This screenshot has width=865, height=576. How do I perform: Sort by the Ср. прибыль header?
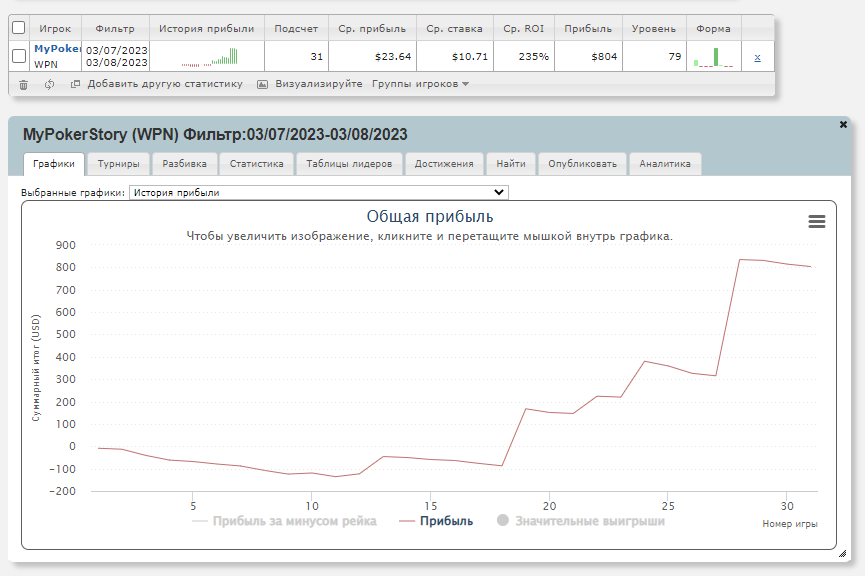point(372,29)
